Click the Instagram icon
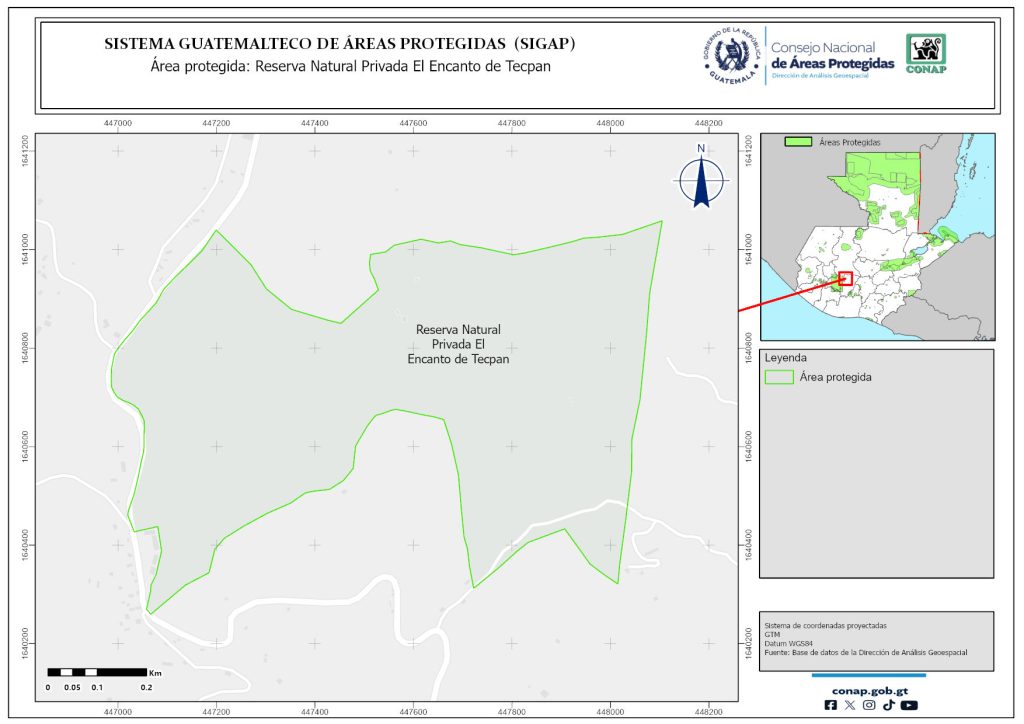The image size is (1024, 724). click(x=869, y=705)
